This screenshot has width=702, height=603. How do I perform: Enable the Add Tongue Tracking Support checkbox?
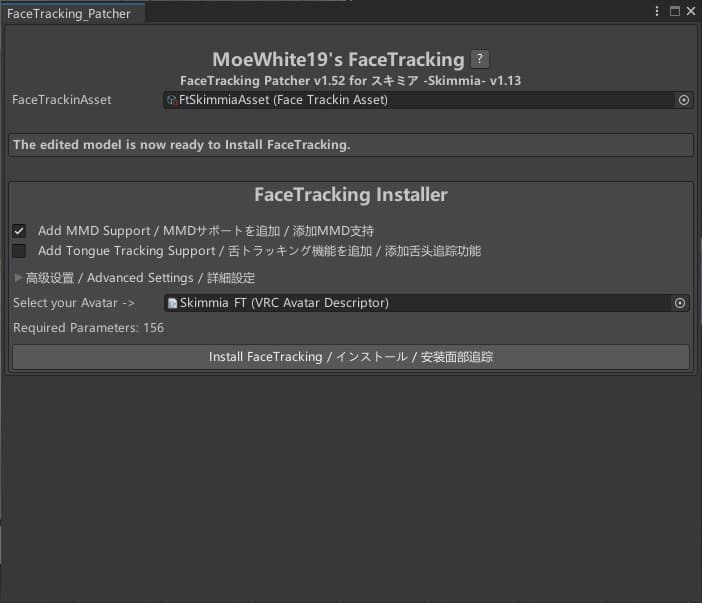tap(19, 251)
